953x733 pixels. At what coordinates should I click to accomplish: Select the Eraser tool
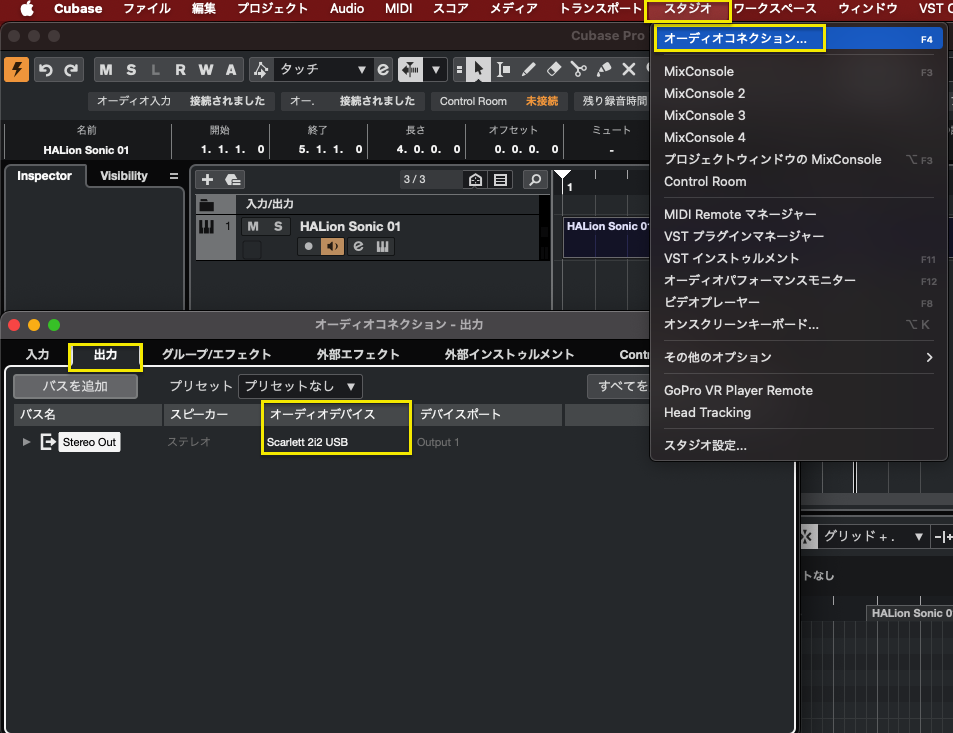pyautogui.click(x=554, y=69)
